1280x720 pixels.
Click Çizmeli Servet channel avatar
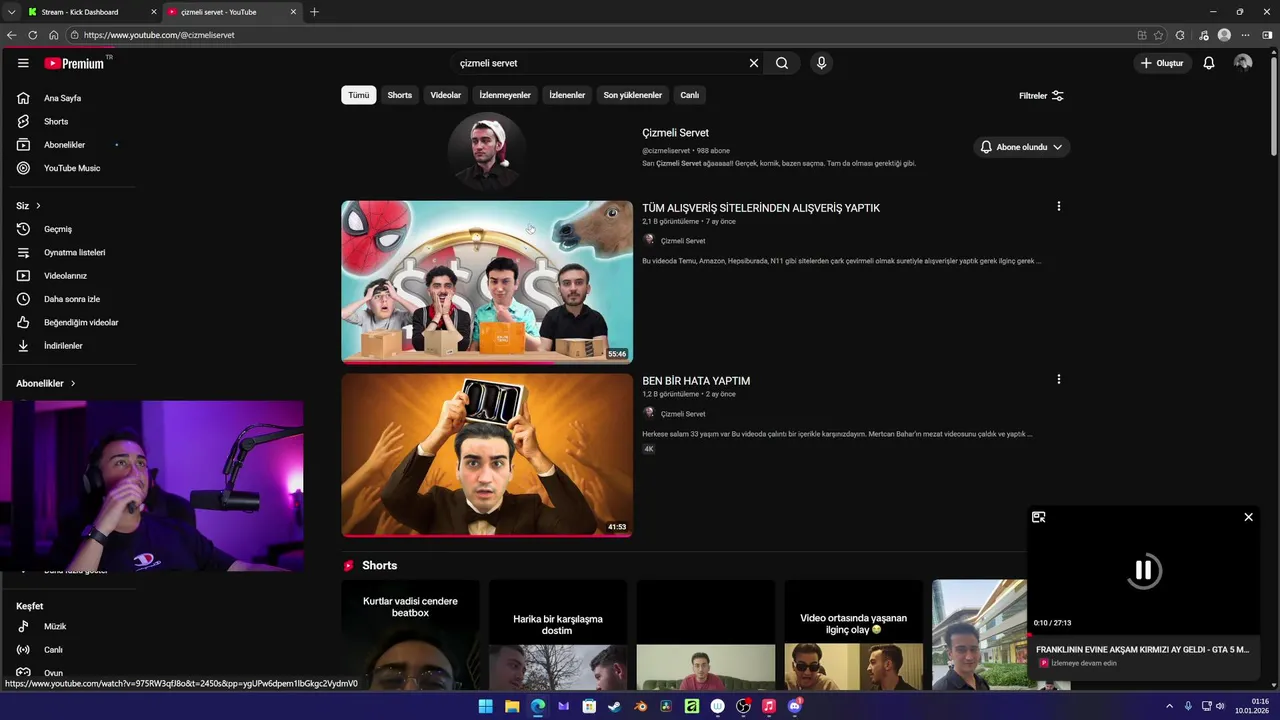487,151
